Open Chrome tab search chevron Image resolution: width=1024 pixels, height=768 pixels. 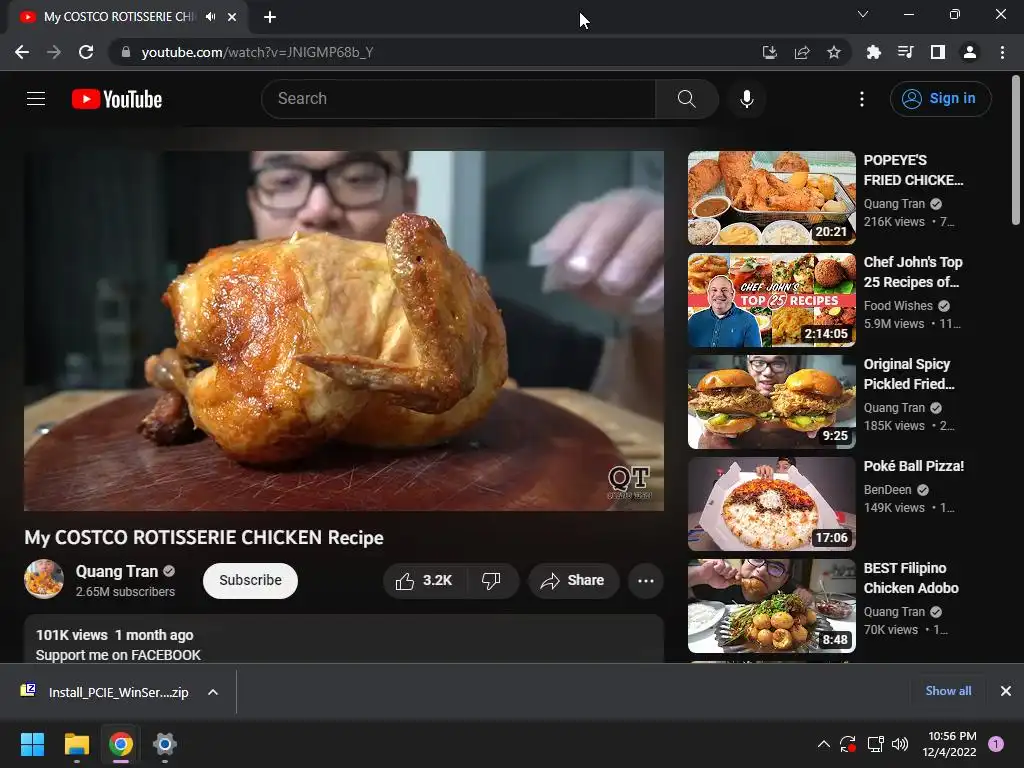point(863,14)
